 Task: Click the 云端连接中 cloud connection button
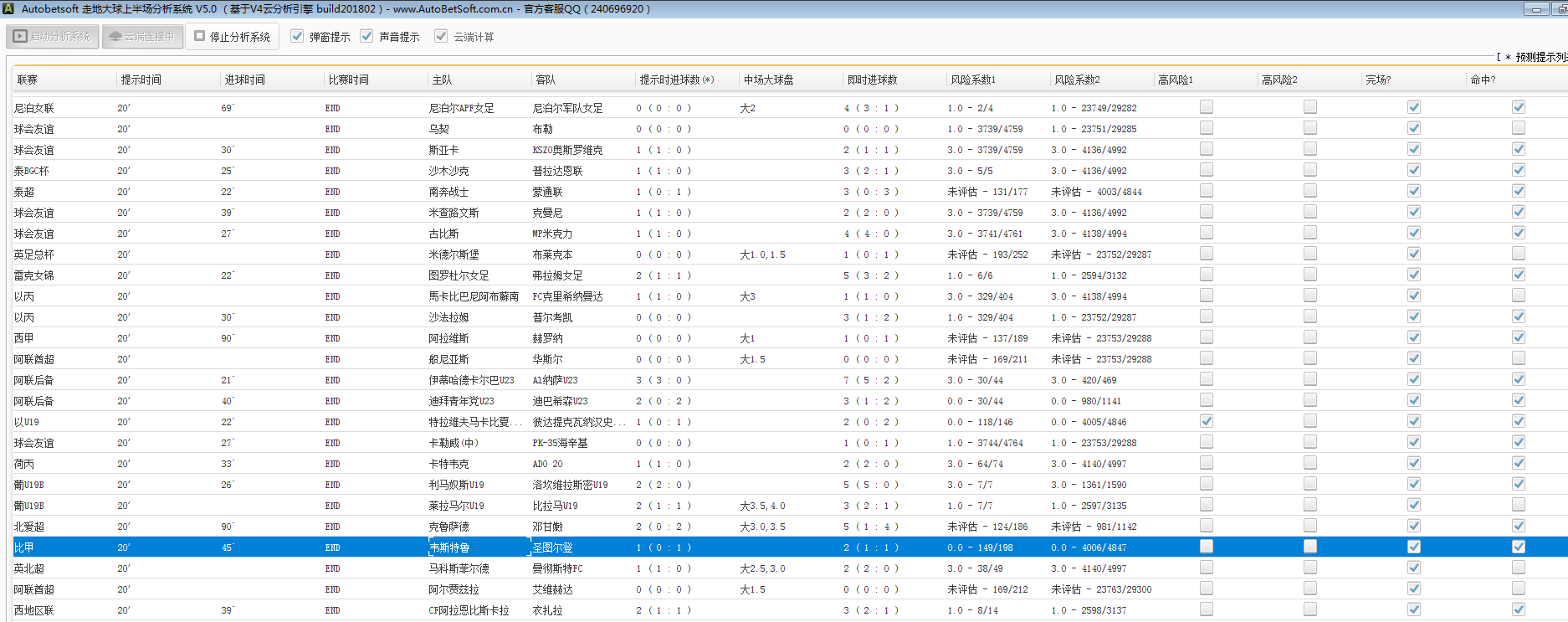coord(142,37)
